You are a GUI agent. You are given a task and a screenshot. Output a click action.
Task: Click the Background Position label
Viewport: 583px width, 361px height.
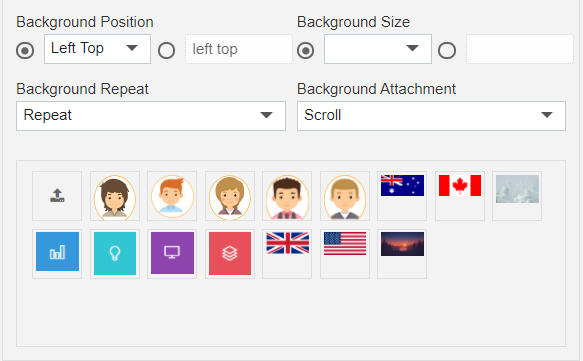[x=85, y=22]
